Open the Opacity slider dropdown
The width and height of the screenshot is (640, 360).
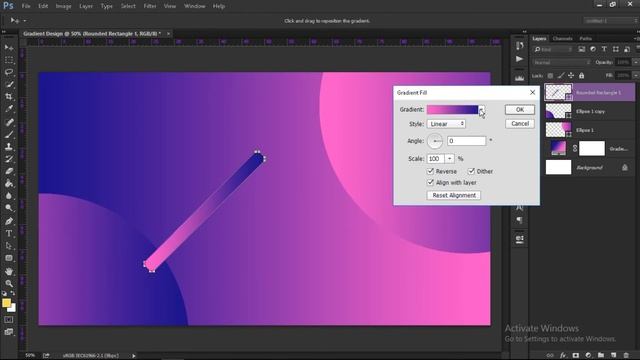click(636, 62)
